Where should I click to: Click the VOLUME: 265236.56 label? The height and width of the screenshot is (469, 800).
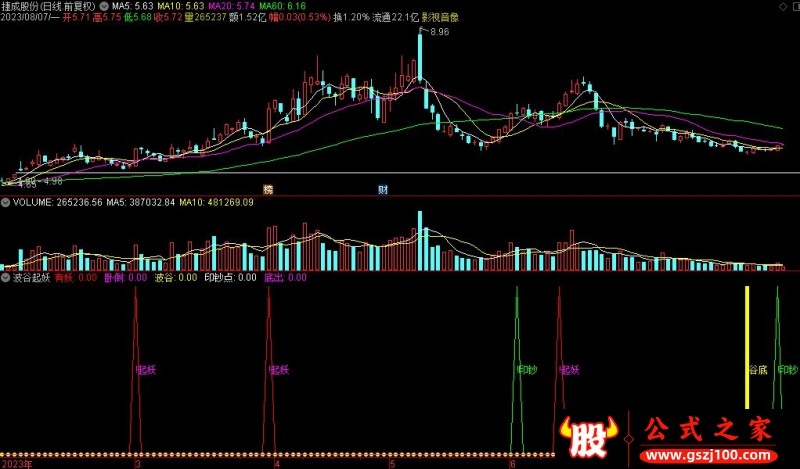pyautogui.click(x=58, y=203)
